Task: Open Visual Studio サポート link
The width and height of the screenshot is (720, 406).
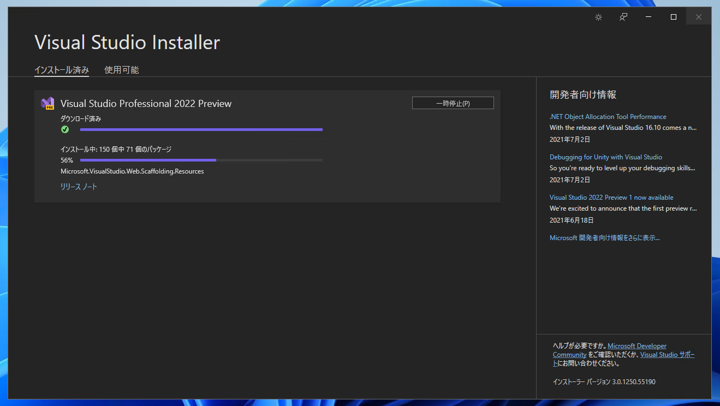Action: [667, 355]
